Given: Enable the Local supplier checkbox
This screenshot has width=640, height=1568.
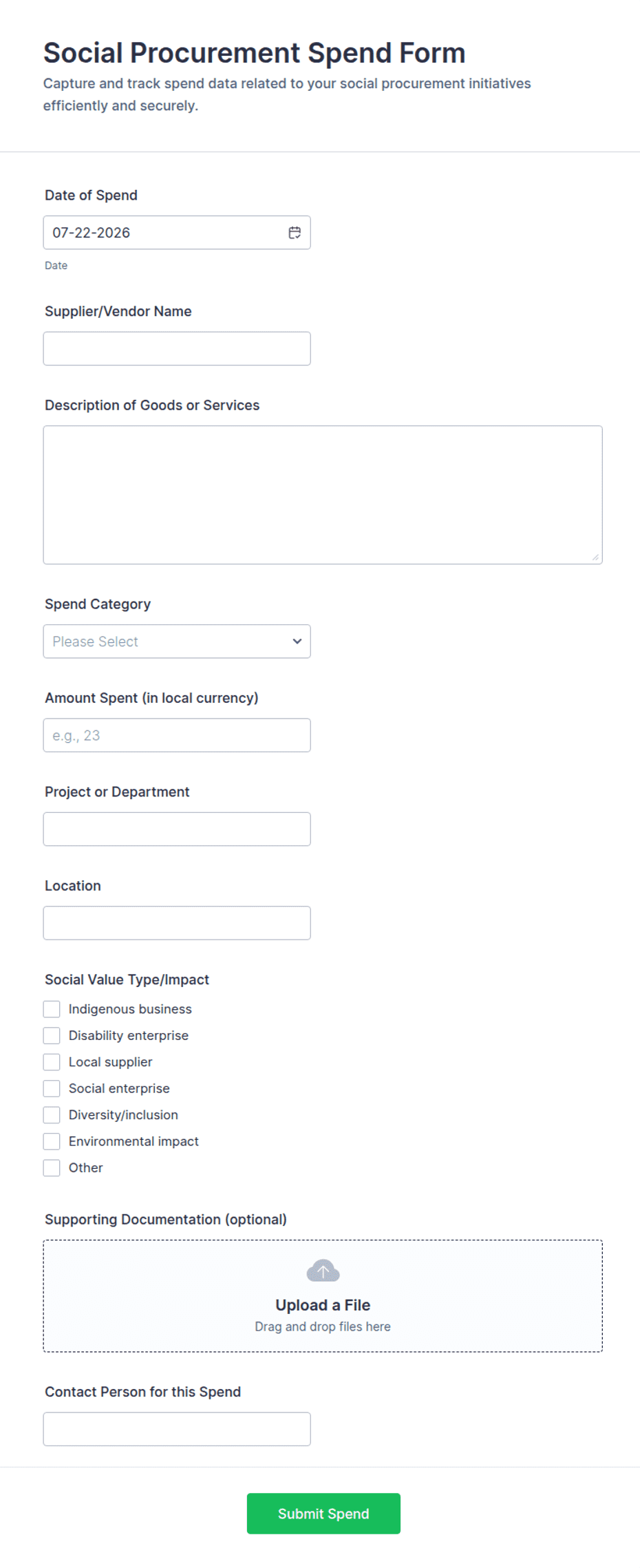Looking at the screenshot, I should pyautogui.click(x=52, y=1062).
